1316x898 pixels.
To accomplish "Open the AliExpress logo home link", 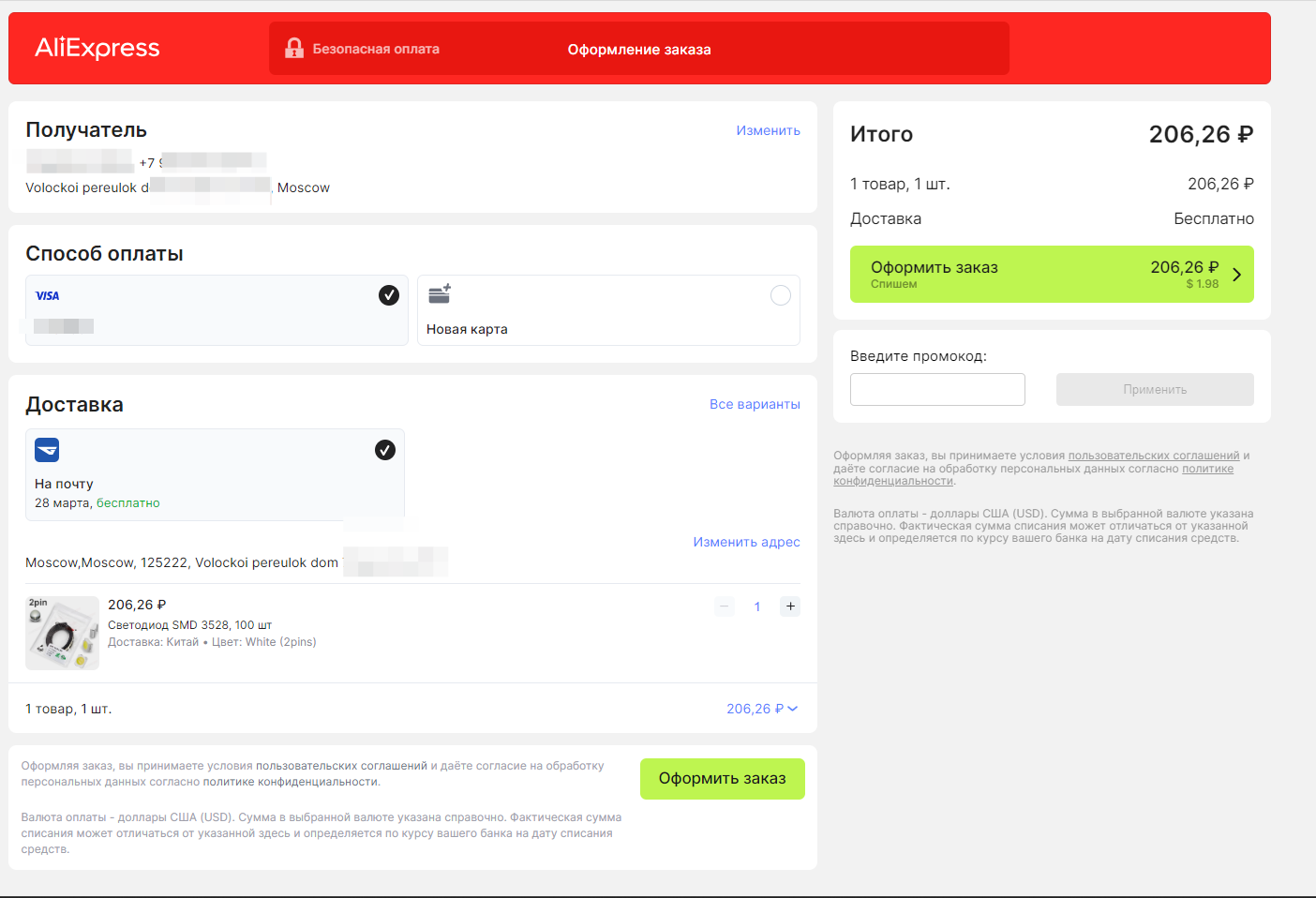I will (97, 48).
